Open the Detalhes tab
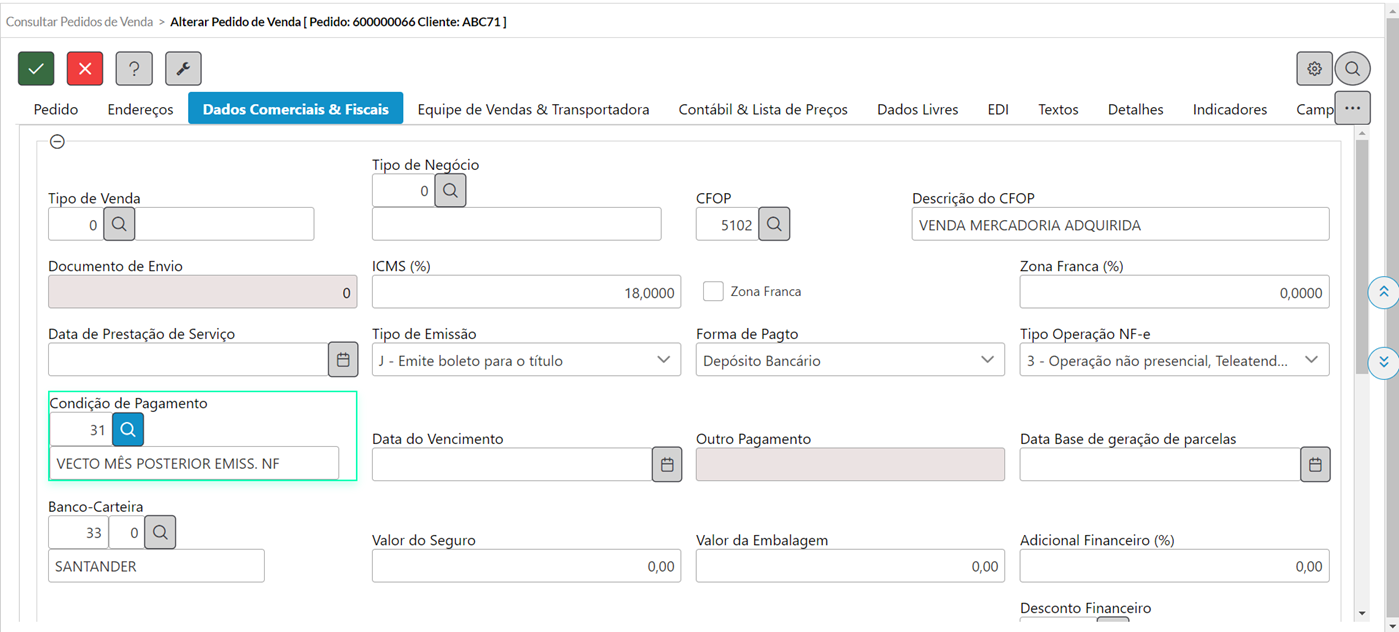The height and width of the screenshot is (632, 1399). point(1136,109)
